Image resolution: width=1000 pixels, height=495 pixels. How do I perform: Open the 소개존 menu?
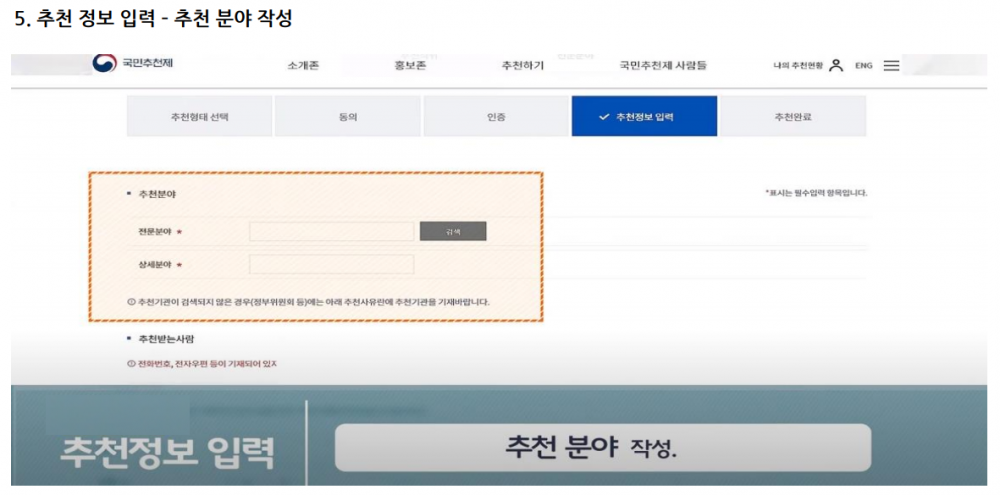point(303,65)
